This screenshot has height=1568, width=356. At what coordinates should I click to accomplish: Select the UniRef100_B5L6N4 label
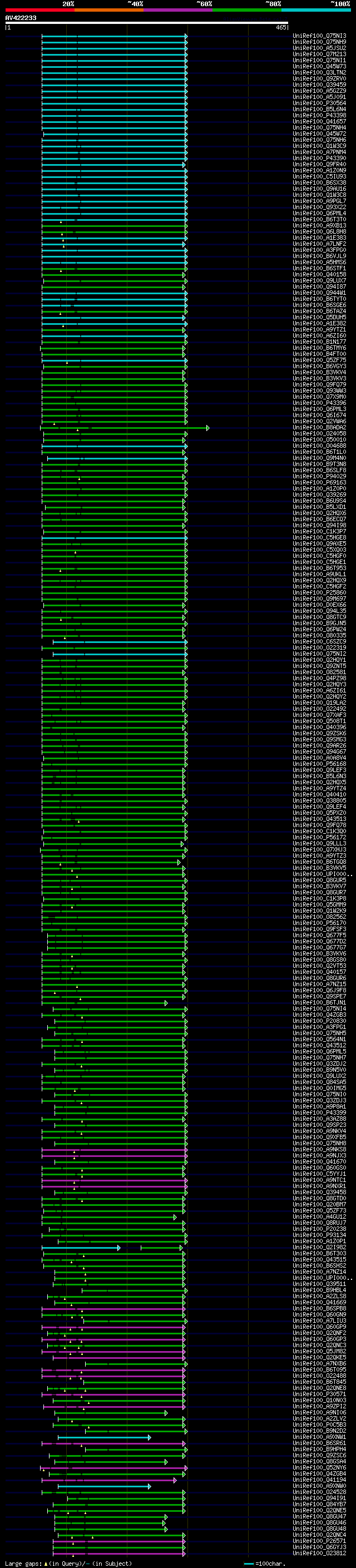coord(319,109)
